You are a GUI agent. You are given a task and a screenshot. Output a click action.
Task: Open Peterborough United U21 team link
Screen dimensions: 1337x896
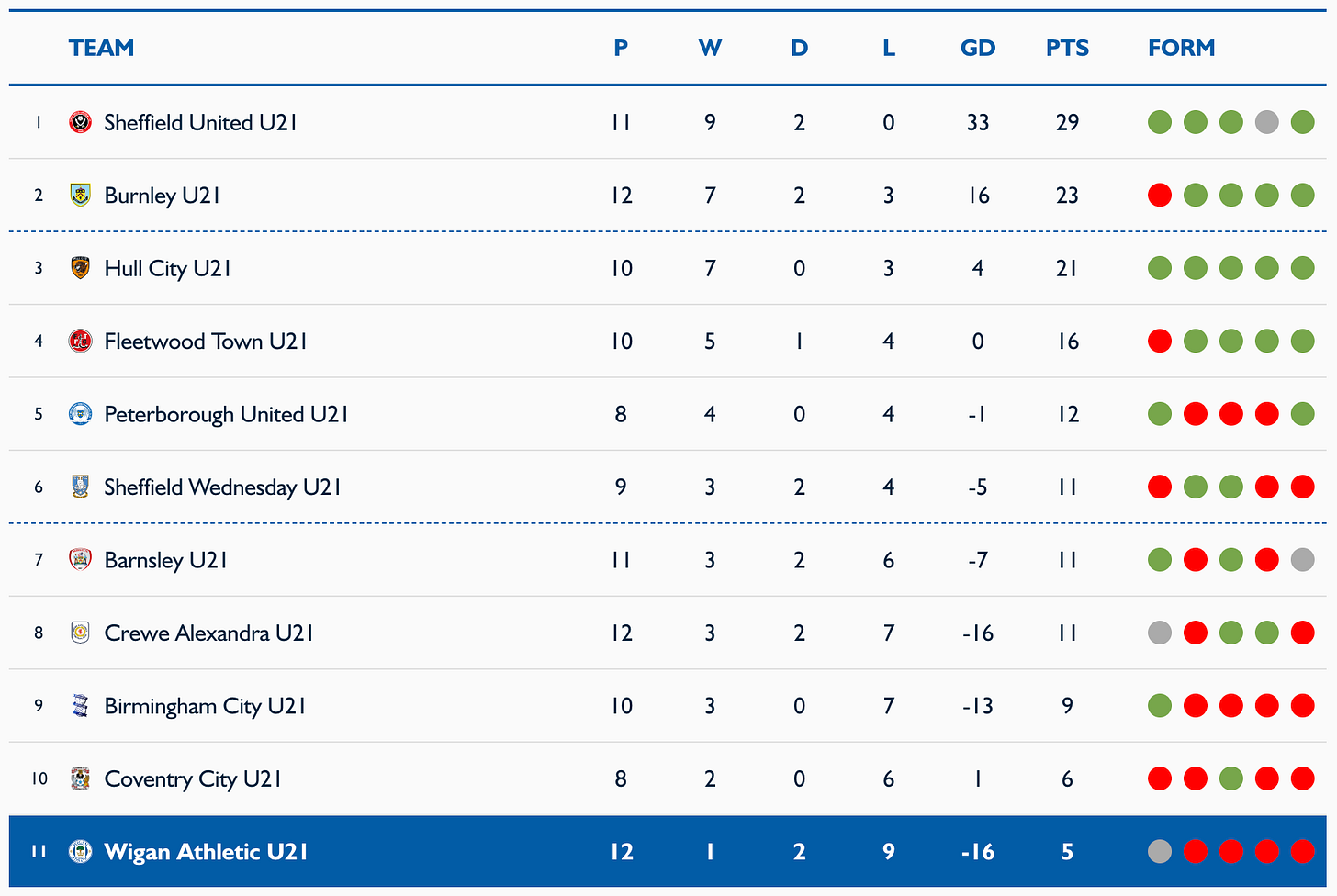coord(226,414)
